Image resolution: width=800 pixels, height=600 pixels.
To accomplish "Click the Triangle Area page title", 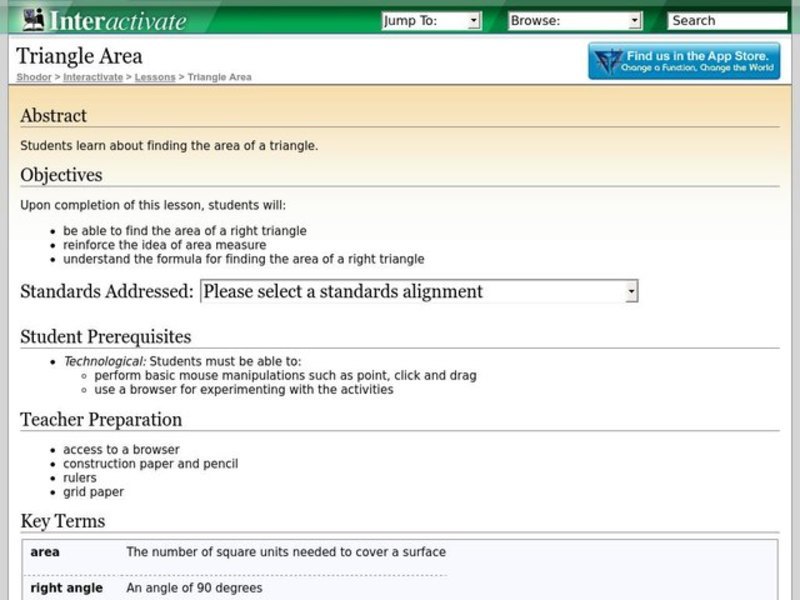I will point(80,56).
